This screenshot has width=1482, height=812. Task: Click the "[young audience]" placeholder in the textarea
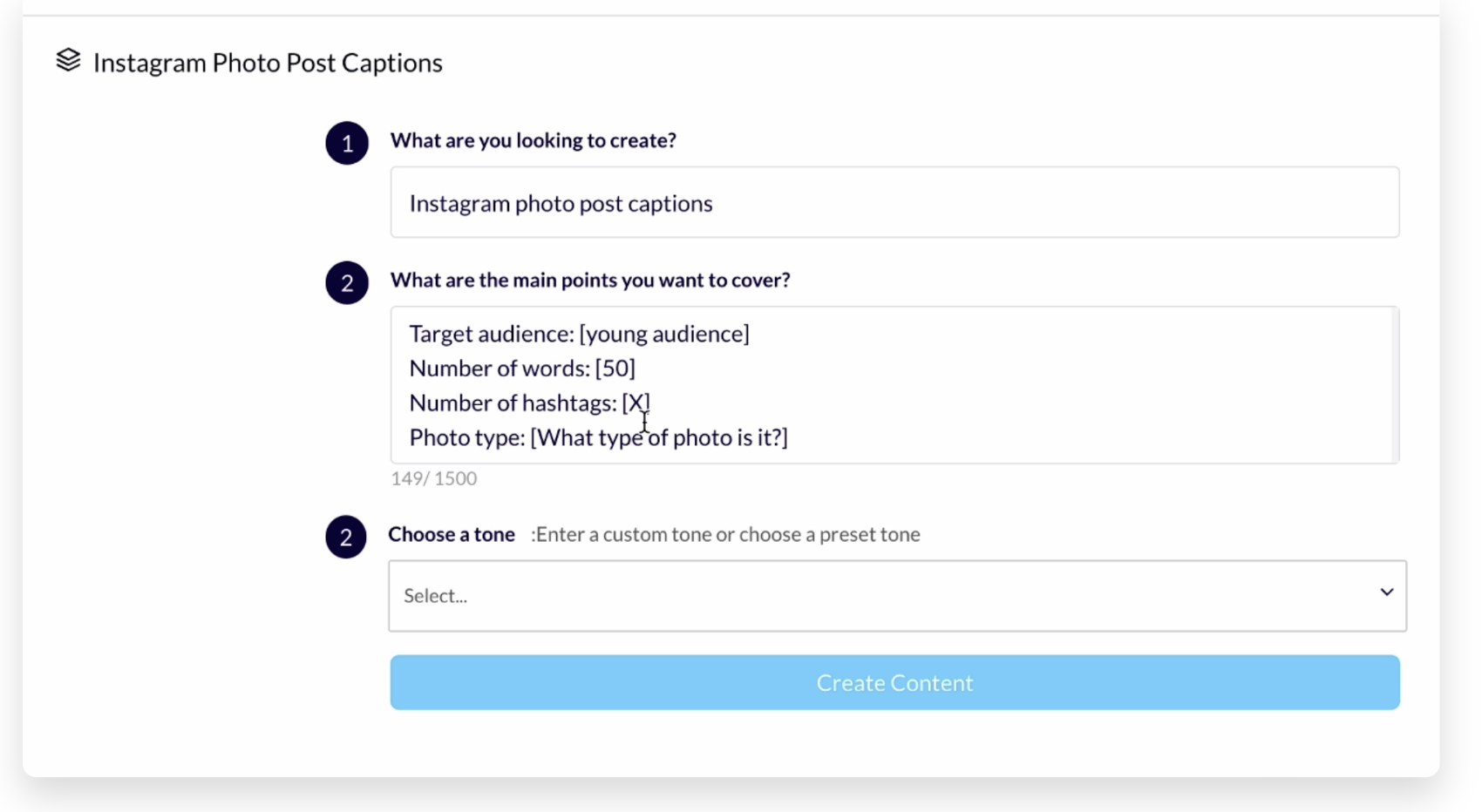click(664, 334)
